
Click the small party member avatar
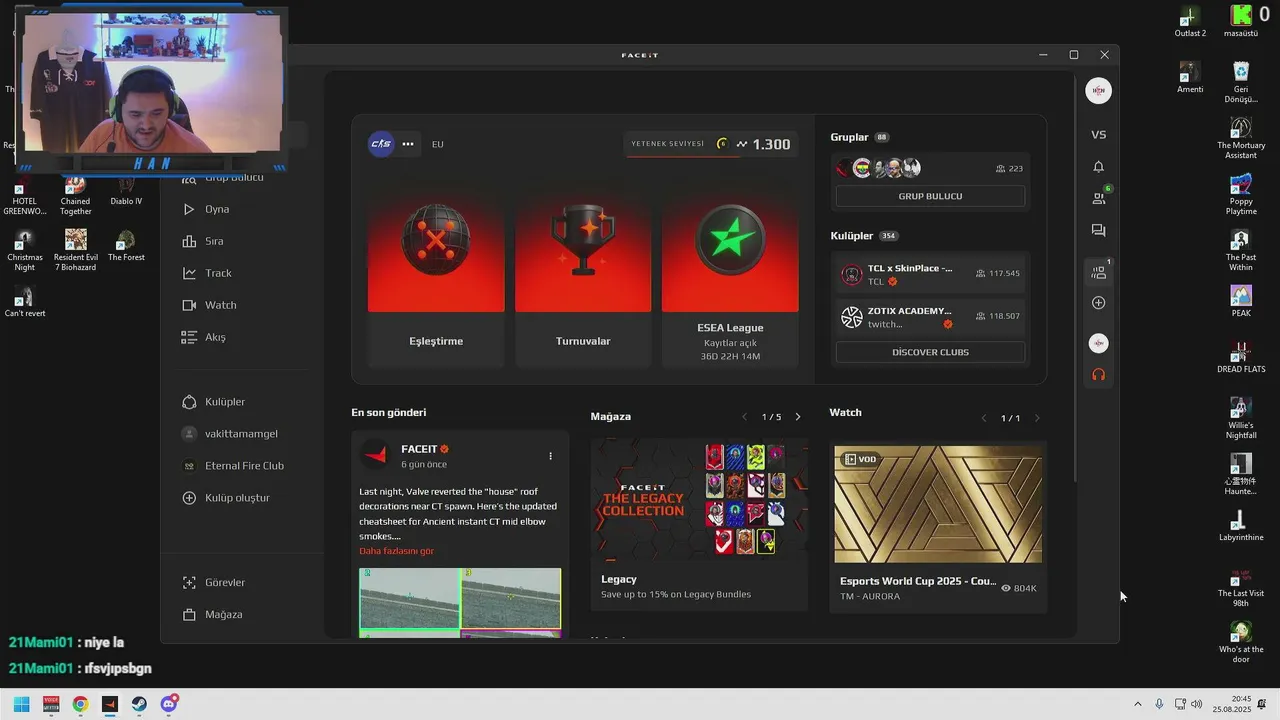point(1099,343)
